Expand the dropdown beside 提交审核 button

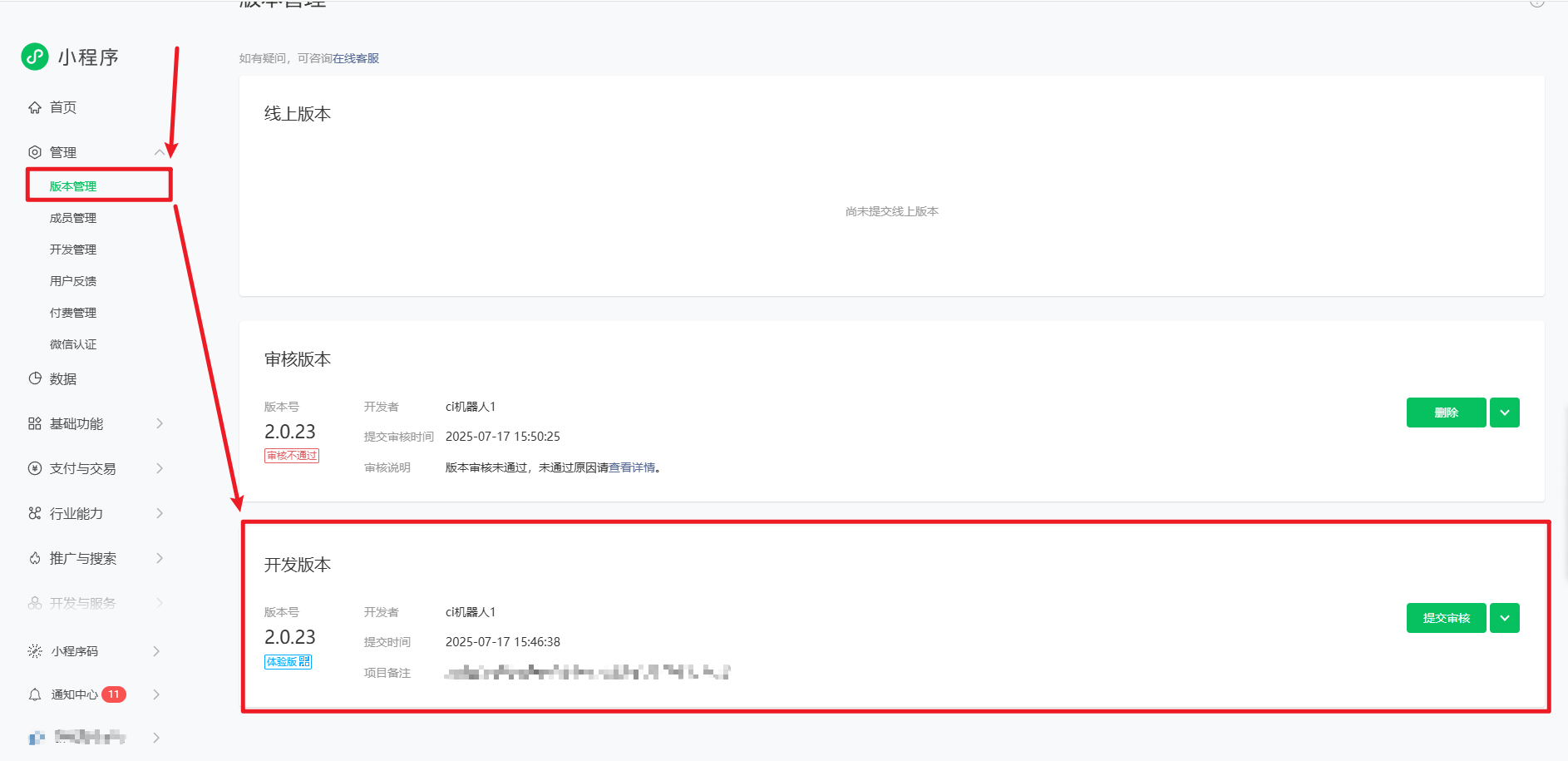(1504, 618)
